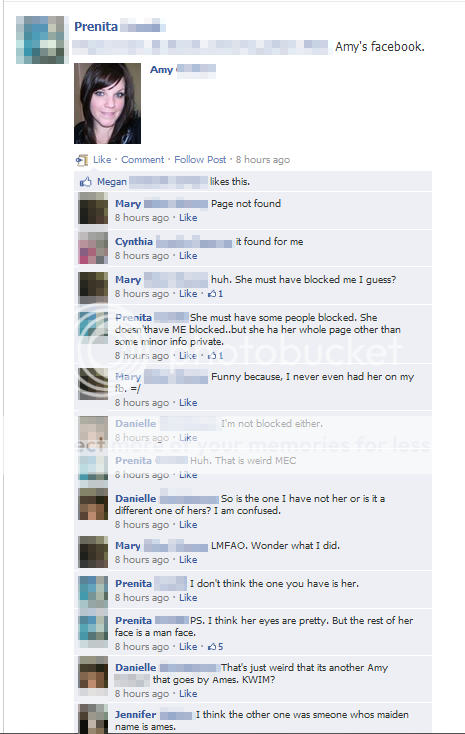This screenshot has height=734, width=465.
Task: Like Mary's 'LMFAO. Wonder what I did' comment
Action: click(188, 559)
